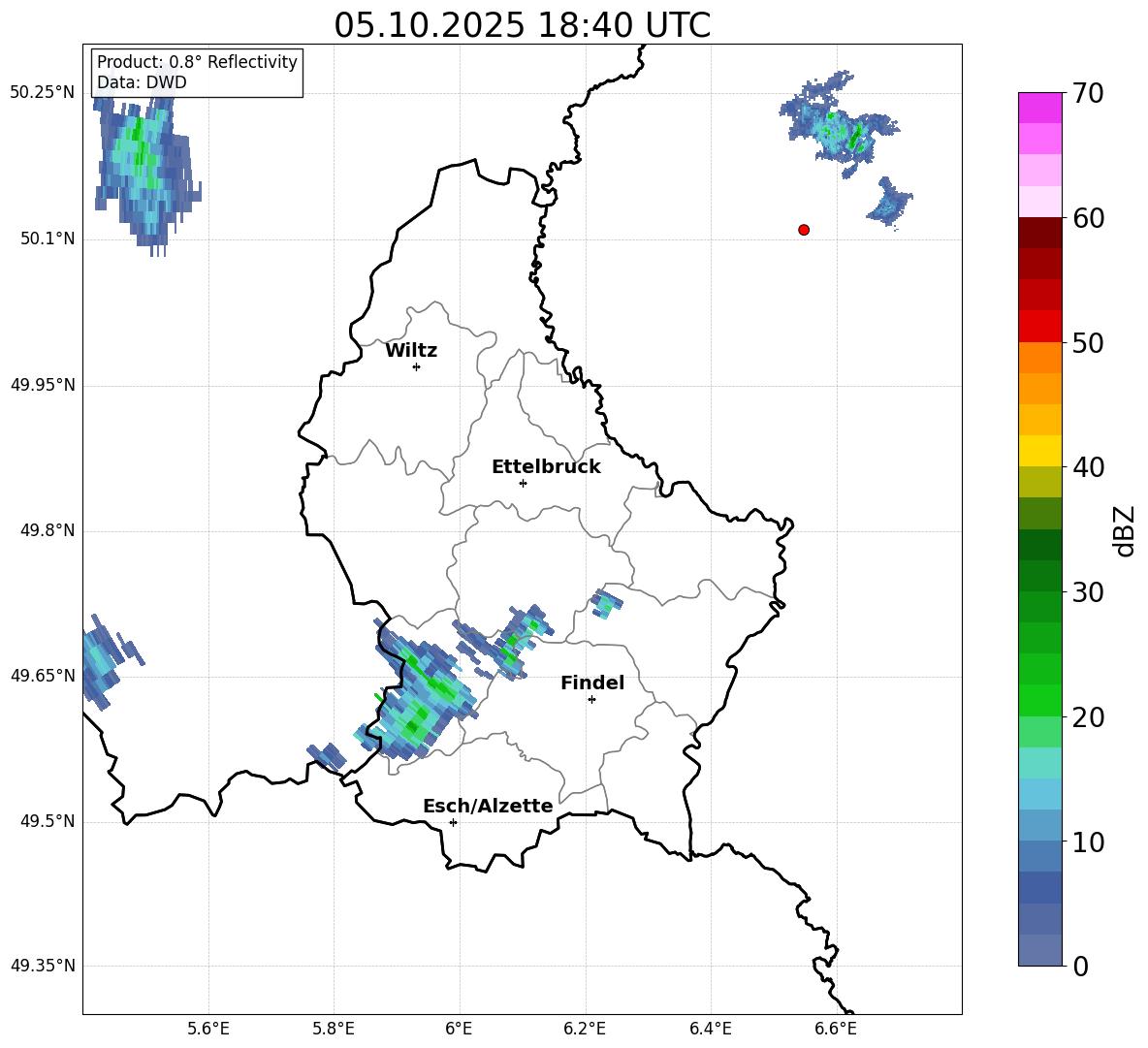Click the 49.35°N latitude label
This screenshot has height=1048, width=1148.
[x=43, y=966]
